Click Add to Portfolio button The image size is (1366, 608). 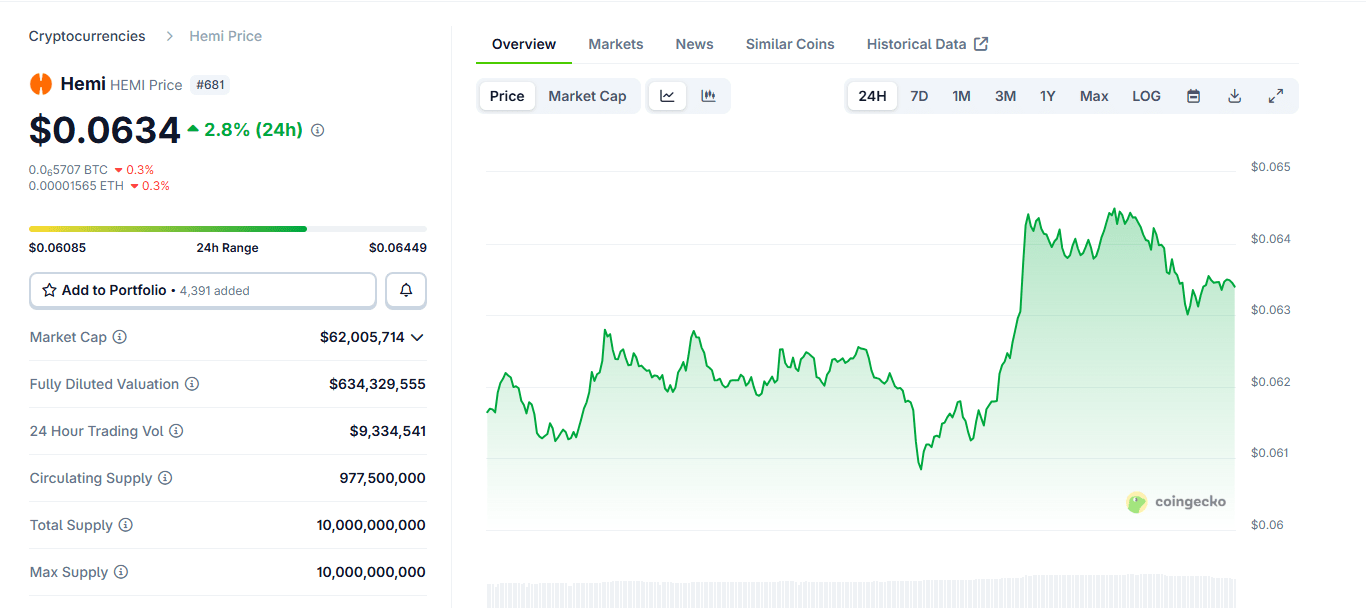[202, 290]
